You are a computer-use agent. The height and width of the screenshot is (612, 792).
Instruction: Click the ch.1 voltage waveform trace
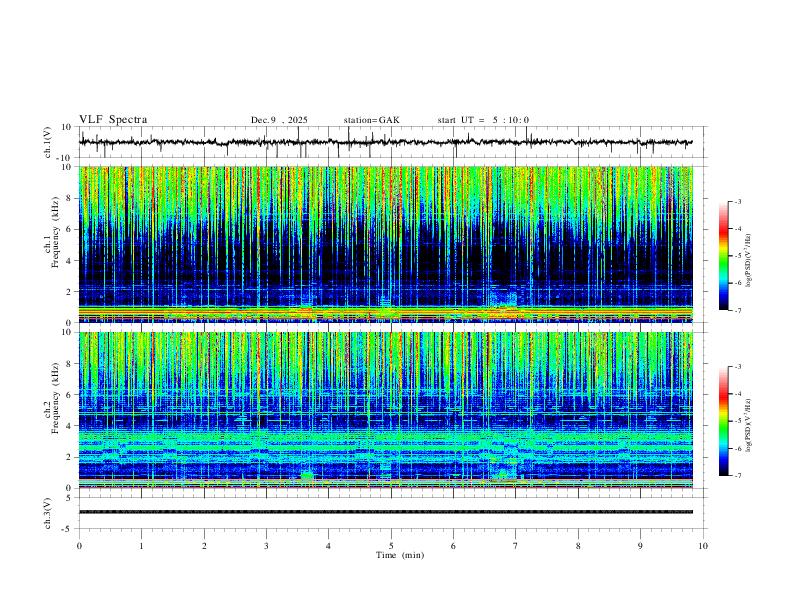pyautogui.click(x=385, y=142)
